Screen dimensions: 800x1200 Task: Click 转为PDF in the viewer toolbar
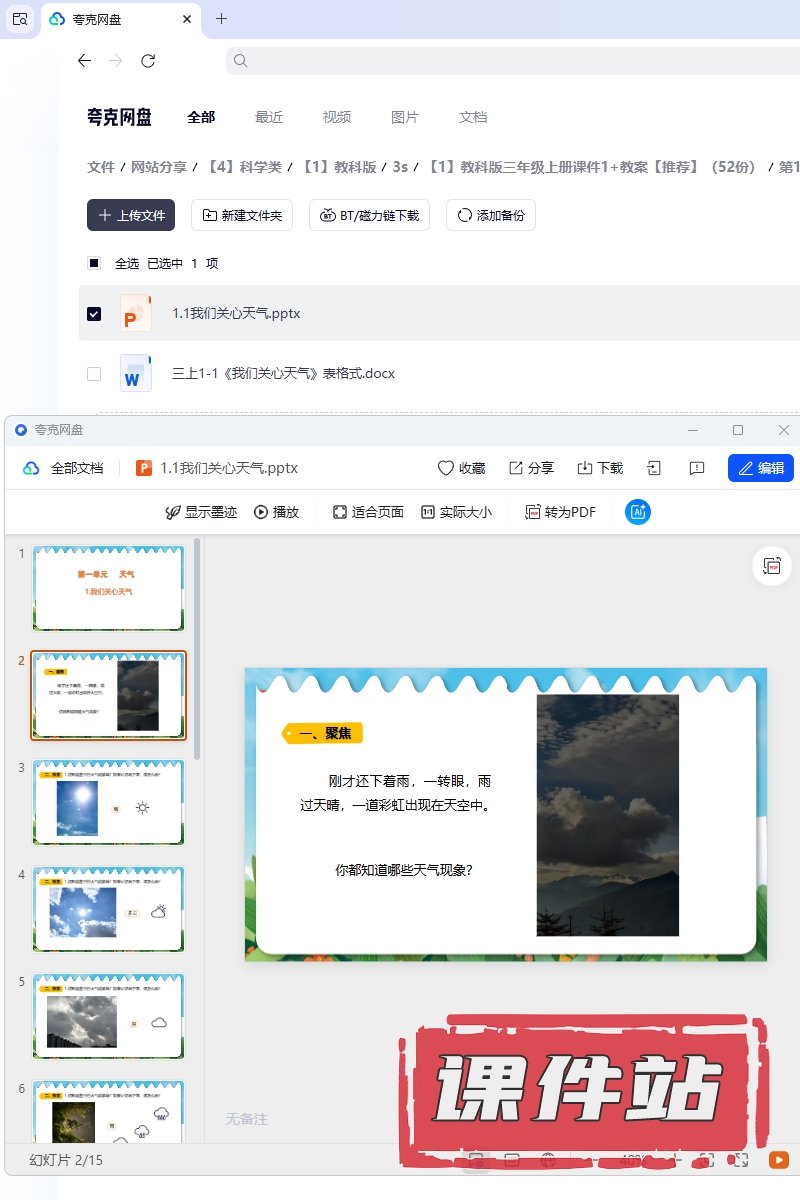(560, 512)
